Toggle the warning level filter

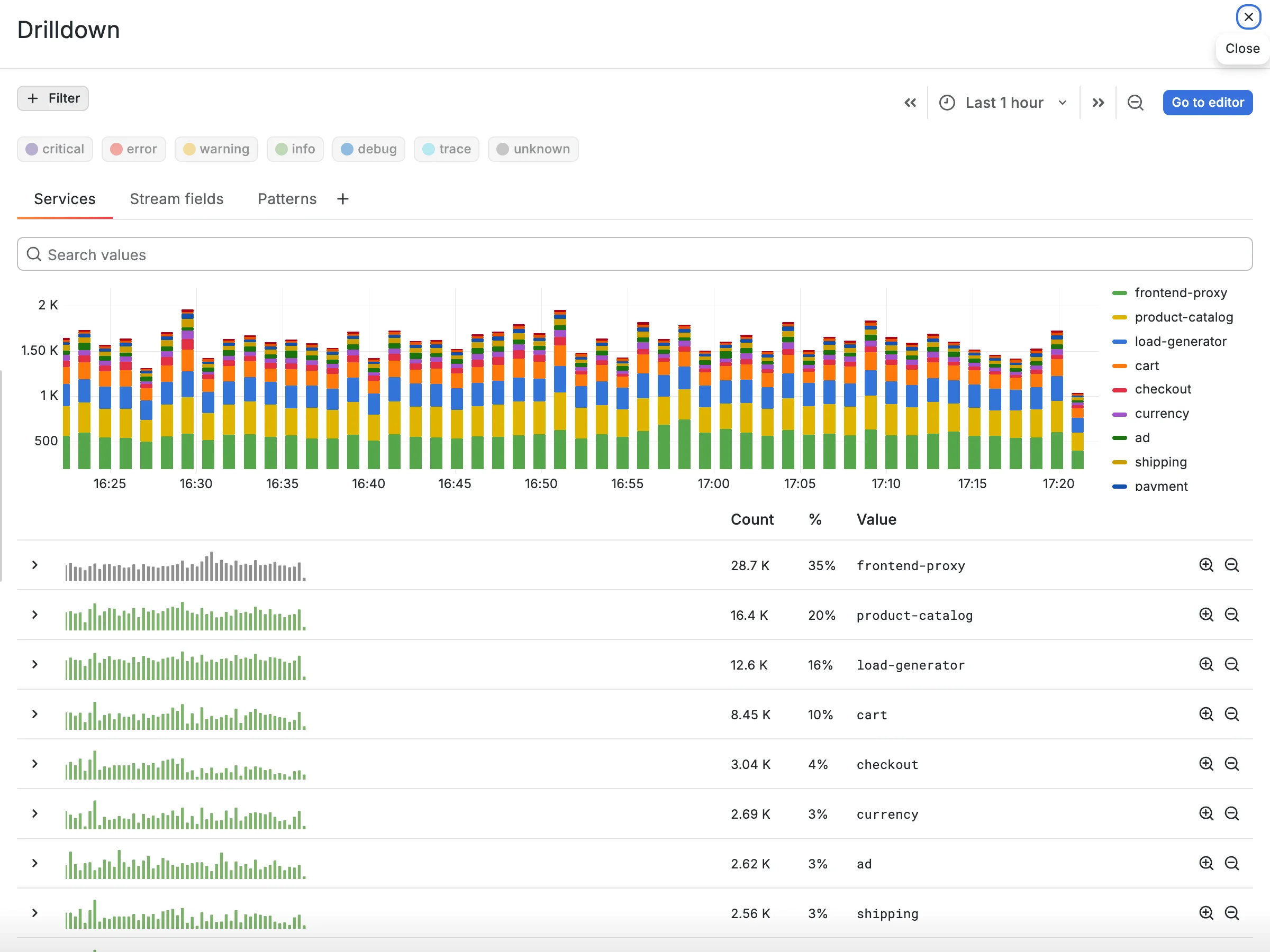click(x=216, y=149)
